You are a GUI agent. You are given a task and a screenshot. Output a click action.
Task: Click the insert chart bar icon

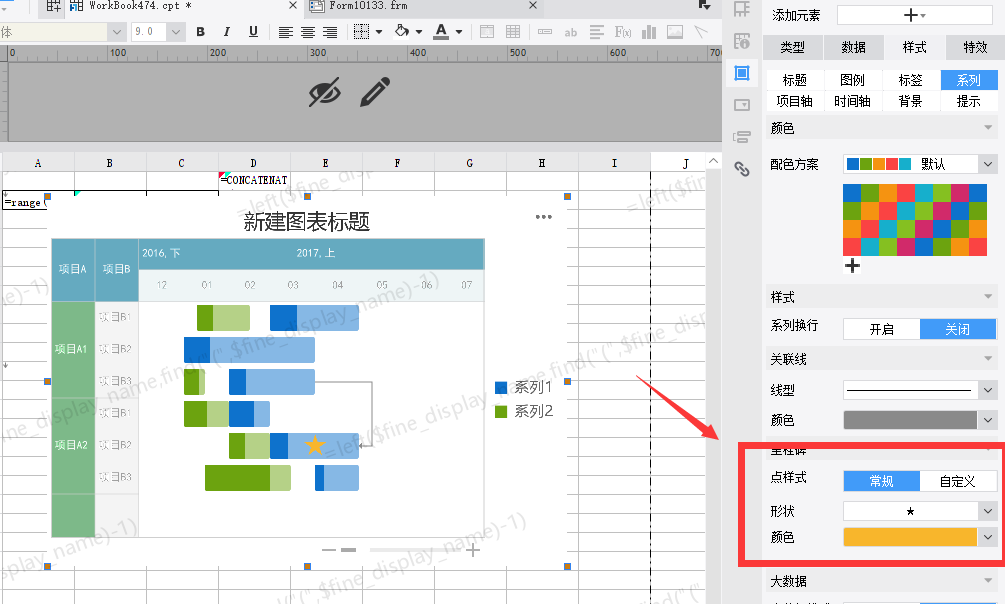click(x=649, y=31)
